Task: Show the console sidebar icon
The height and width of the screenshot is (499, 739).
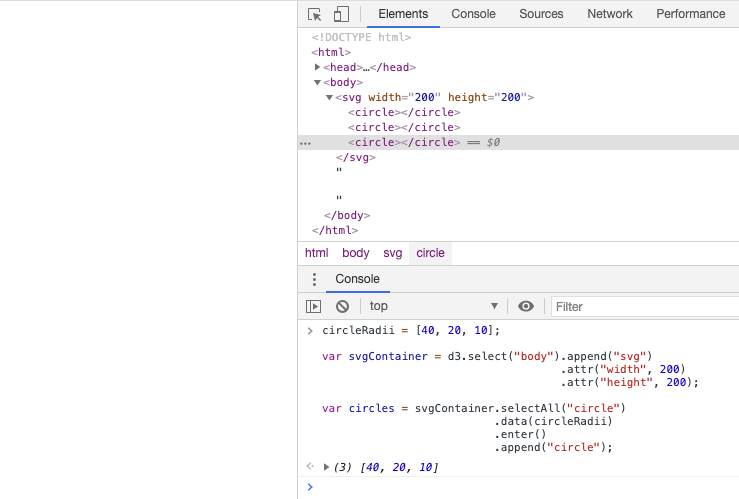Action: 313,306
